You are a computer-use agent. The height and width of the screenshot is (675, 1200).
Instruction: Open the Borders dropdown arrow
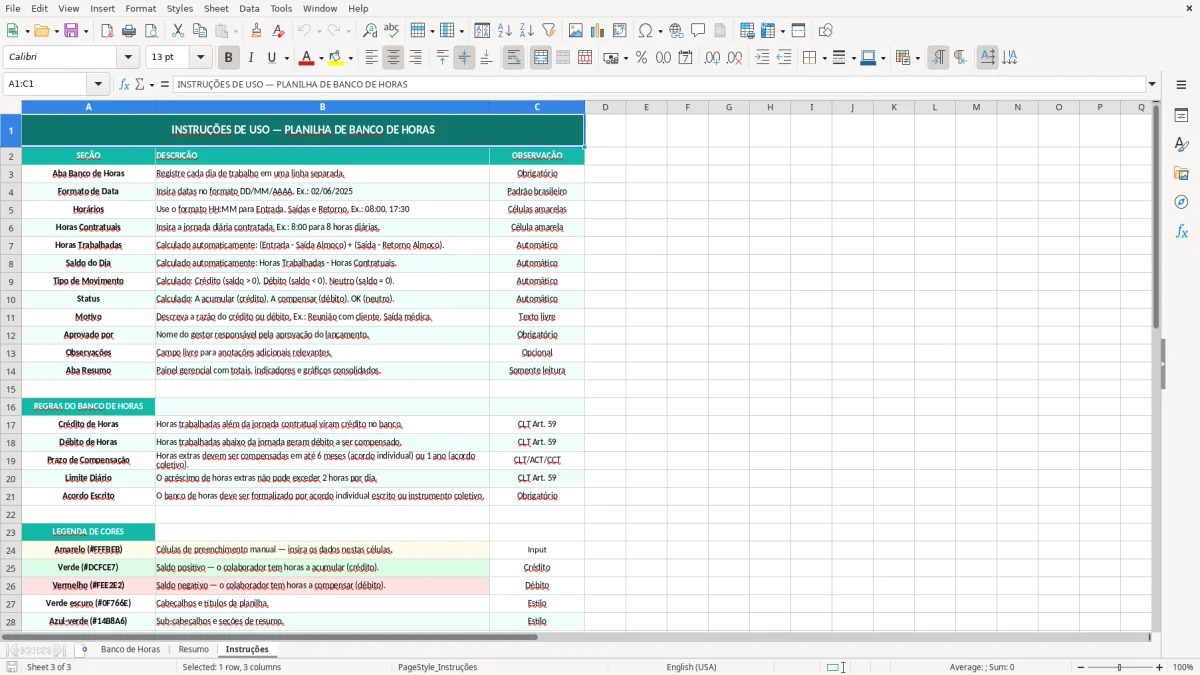(823, 58)
